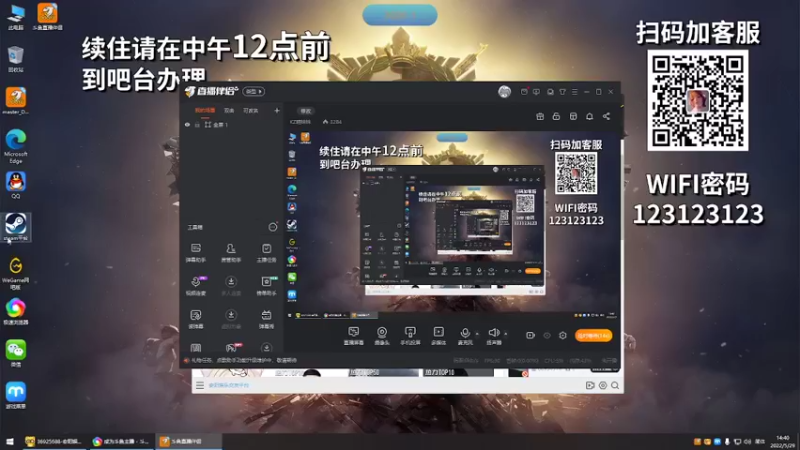
Task: Select the 全屏 1 source row
Action: tap(231, 125)
